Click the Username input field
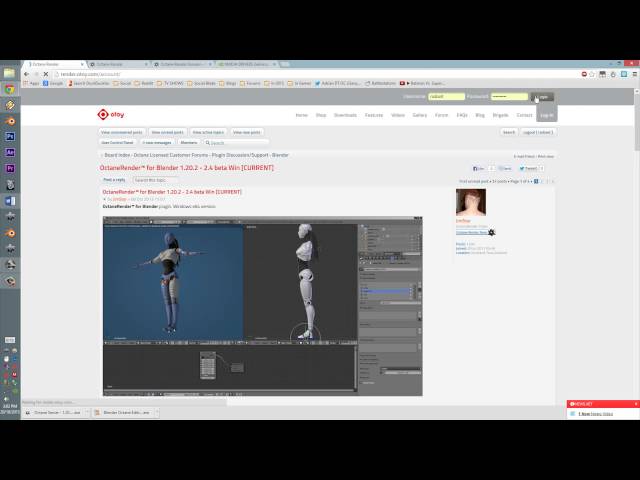This screenshot has height=480, width=640. [446, 97]
